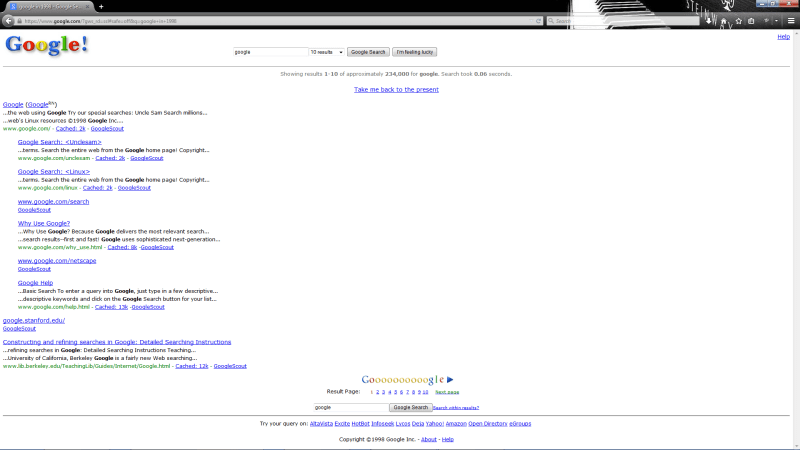Open the small dropdown arrow beside toolbar add-on
The width and height of the screenshot is (800, 450).
(x=776, y=21)
